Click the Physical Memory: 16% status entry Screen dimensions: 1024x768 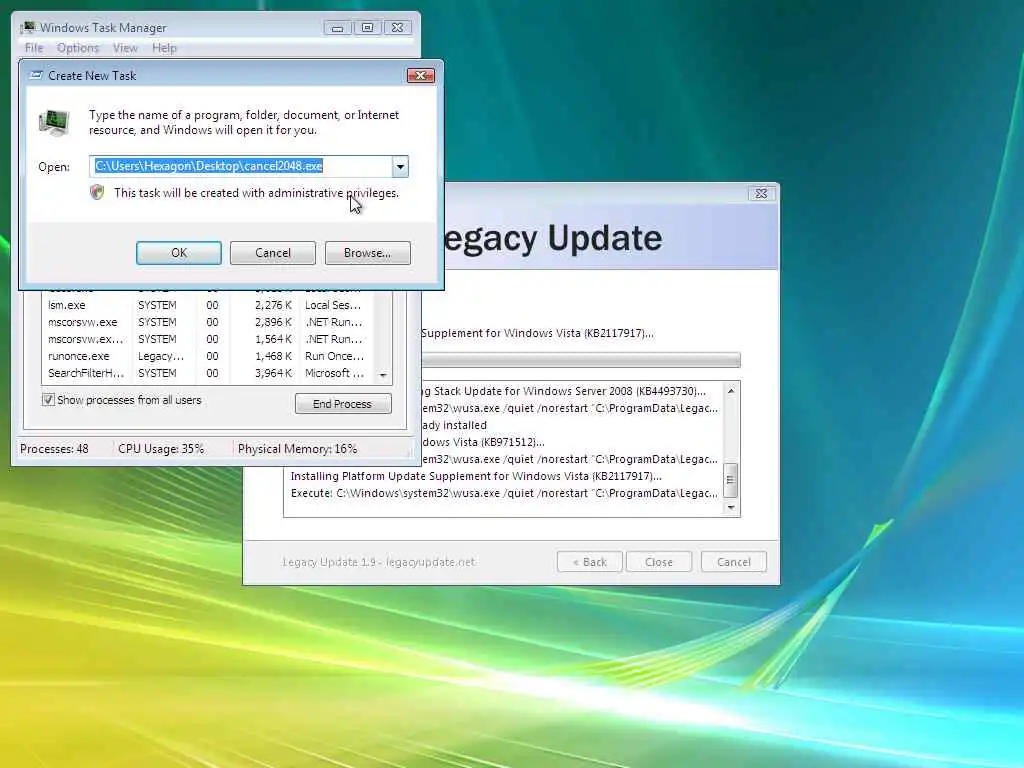297,449
